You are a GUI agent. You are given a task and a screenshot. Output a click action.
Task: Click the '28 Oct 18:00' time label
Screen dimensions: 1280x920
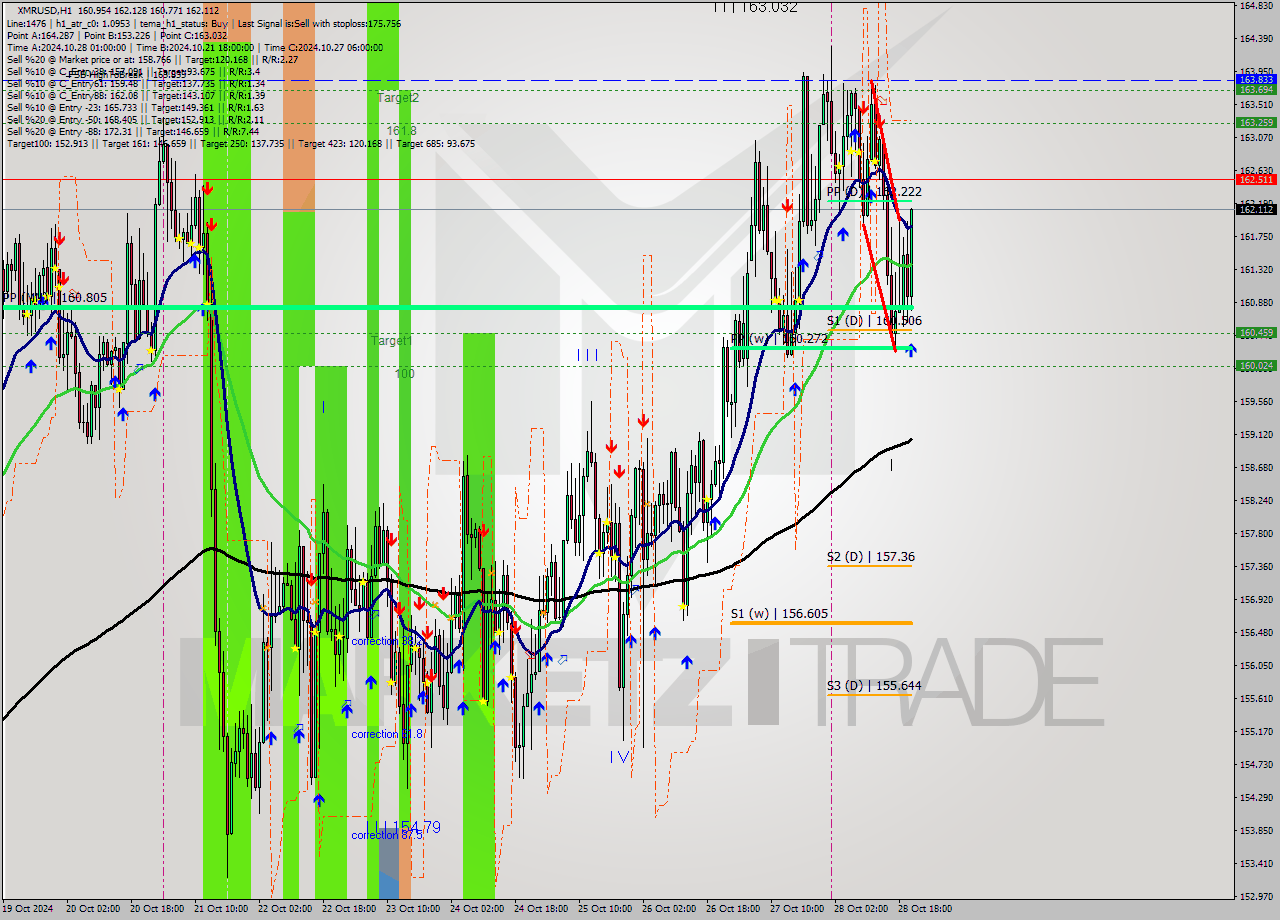coord(926,909)
